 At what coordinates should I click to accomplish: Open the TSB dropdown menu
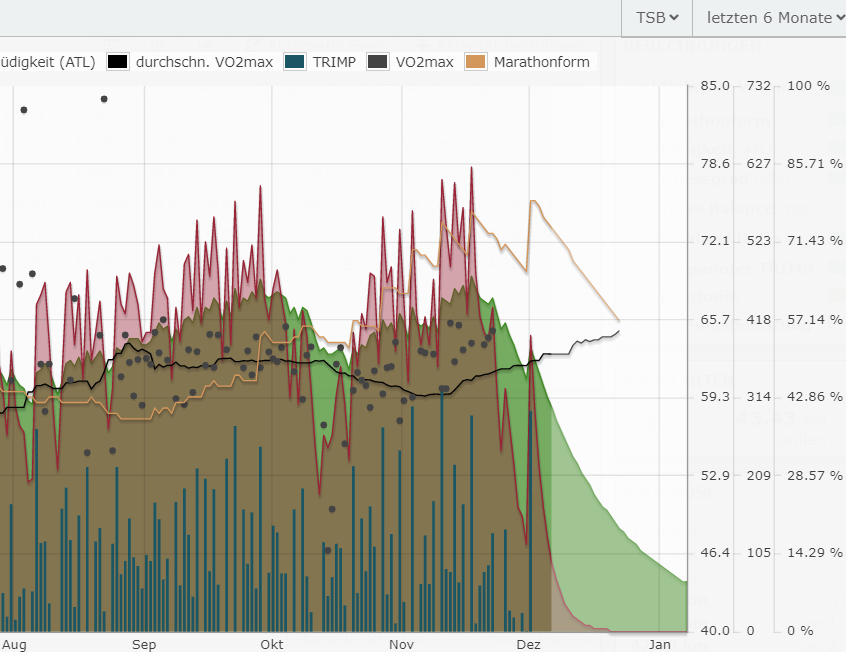pos(657,17)
